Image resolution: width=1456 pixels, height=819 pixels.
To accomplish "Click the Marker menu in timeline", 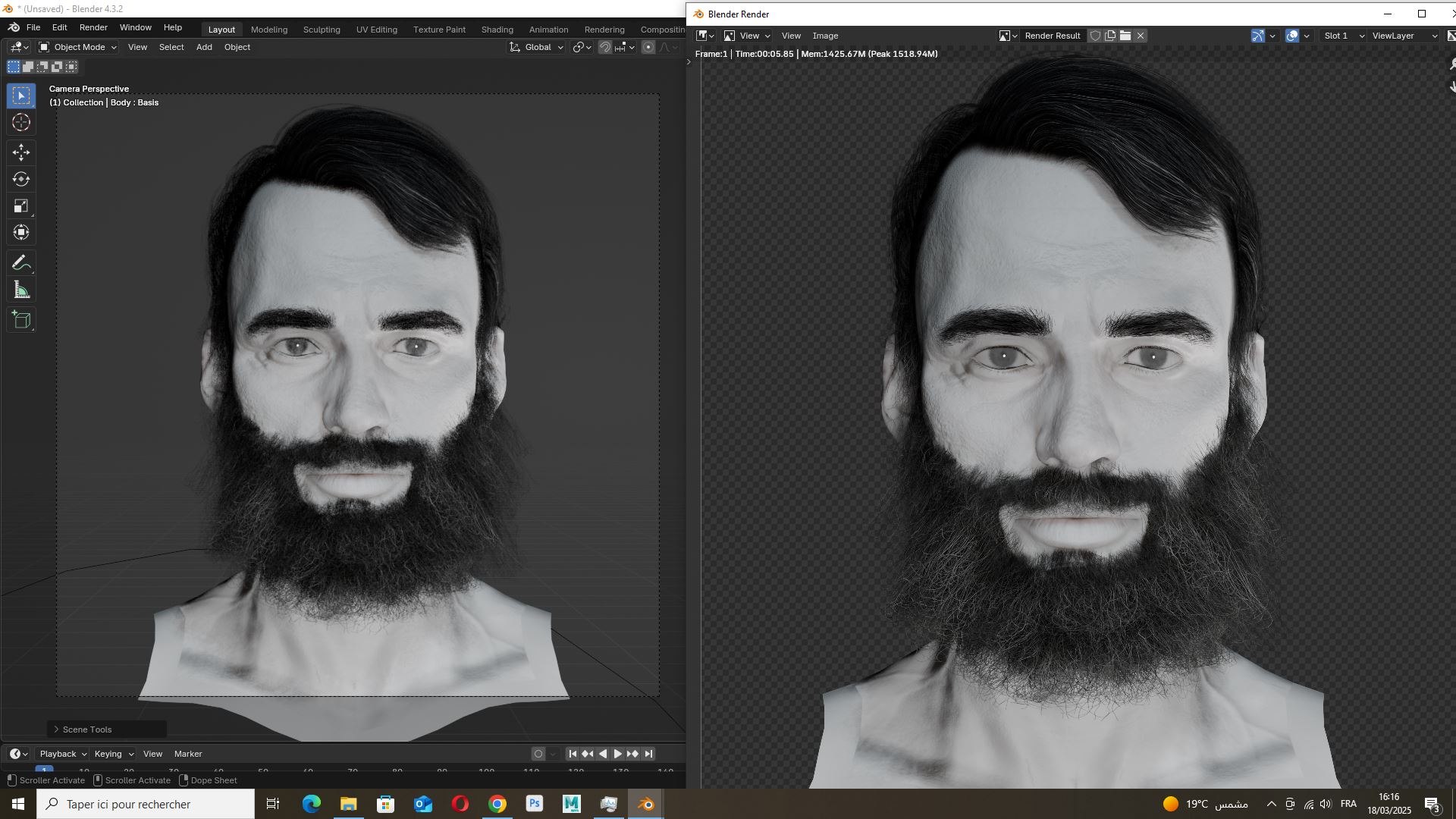I will pos(188,754).
